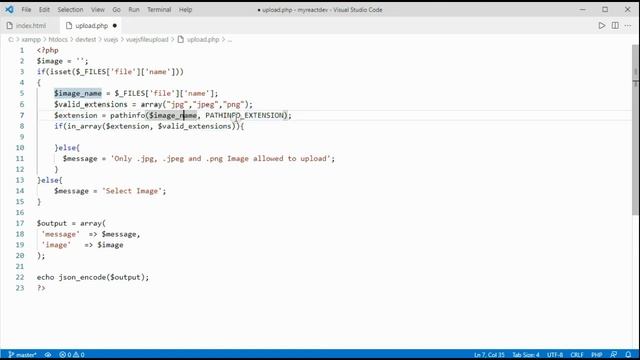The height and width of the screenshot is (360, 640).
Task: Click the window title text in title bar
Action: coord(320,9)
